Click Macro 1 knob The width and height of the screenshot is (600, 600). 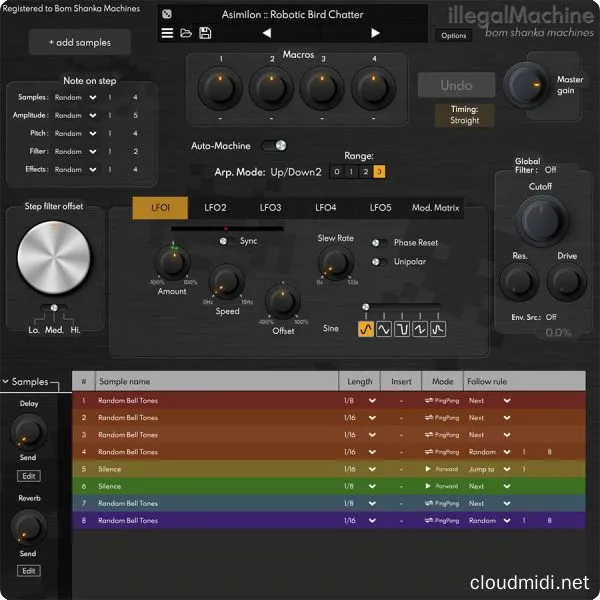[x=220, y=88]
